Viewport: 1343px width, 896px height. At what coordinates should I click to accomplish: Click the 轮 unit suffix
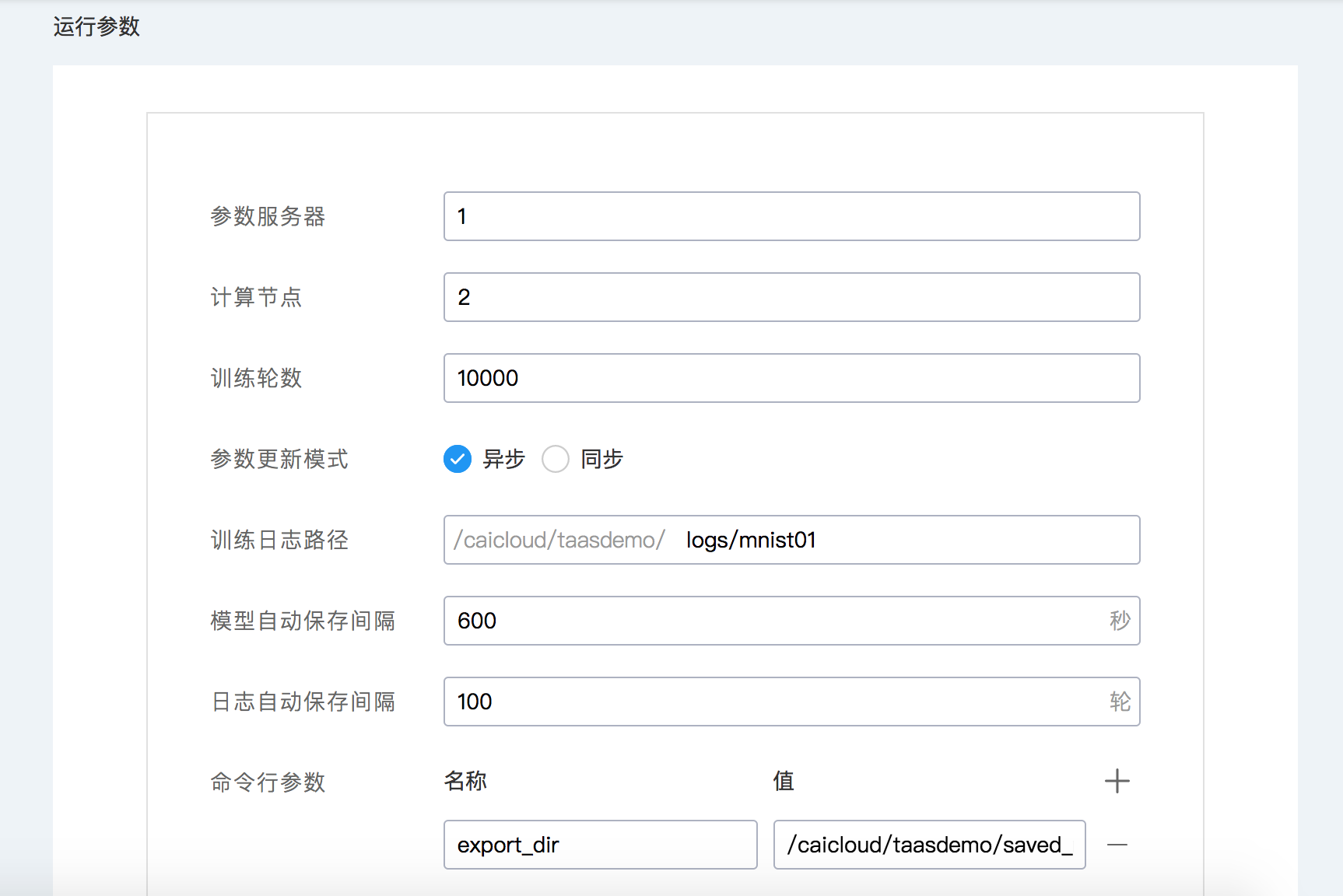pyautogui.click(x=1120, y=702)
